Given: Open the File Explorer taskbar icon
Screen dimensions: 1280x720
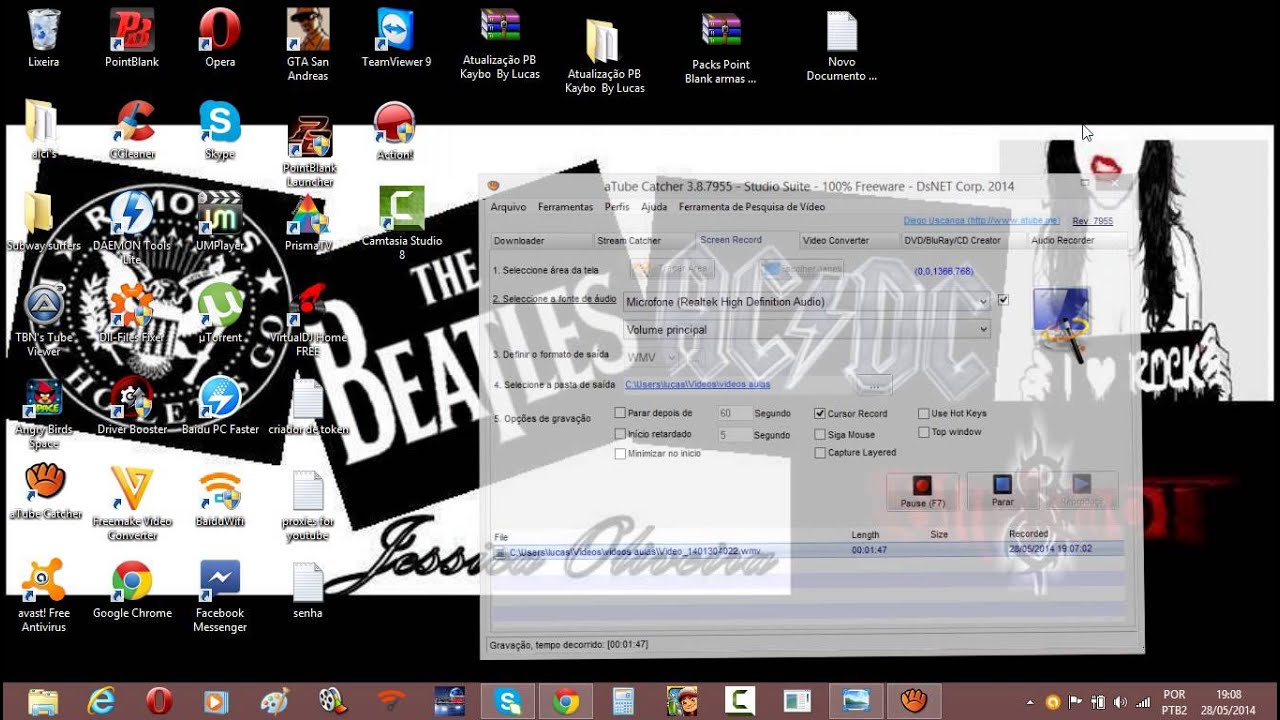Looking at the screenshot, I should pos(43,701).
